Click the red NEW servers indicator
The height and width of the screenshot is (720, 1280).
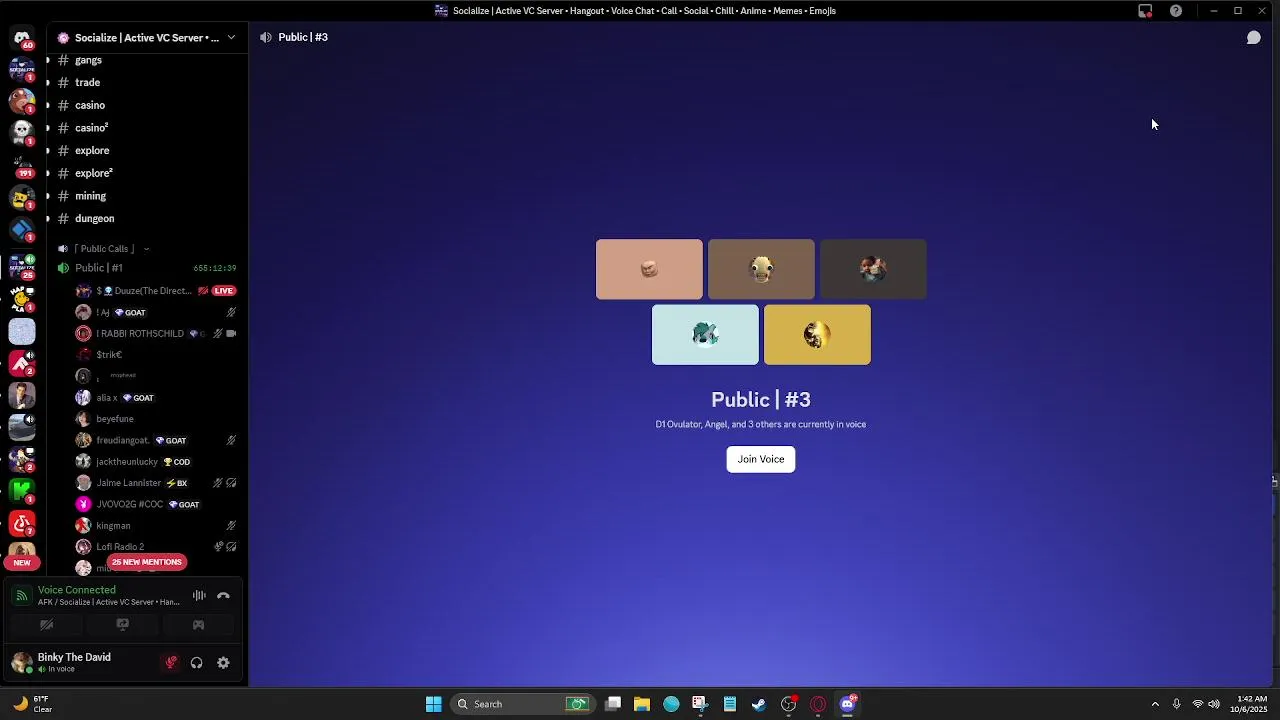pos(22,562)
